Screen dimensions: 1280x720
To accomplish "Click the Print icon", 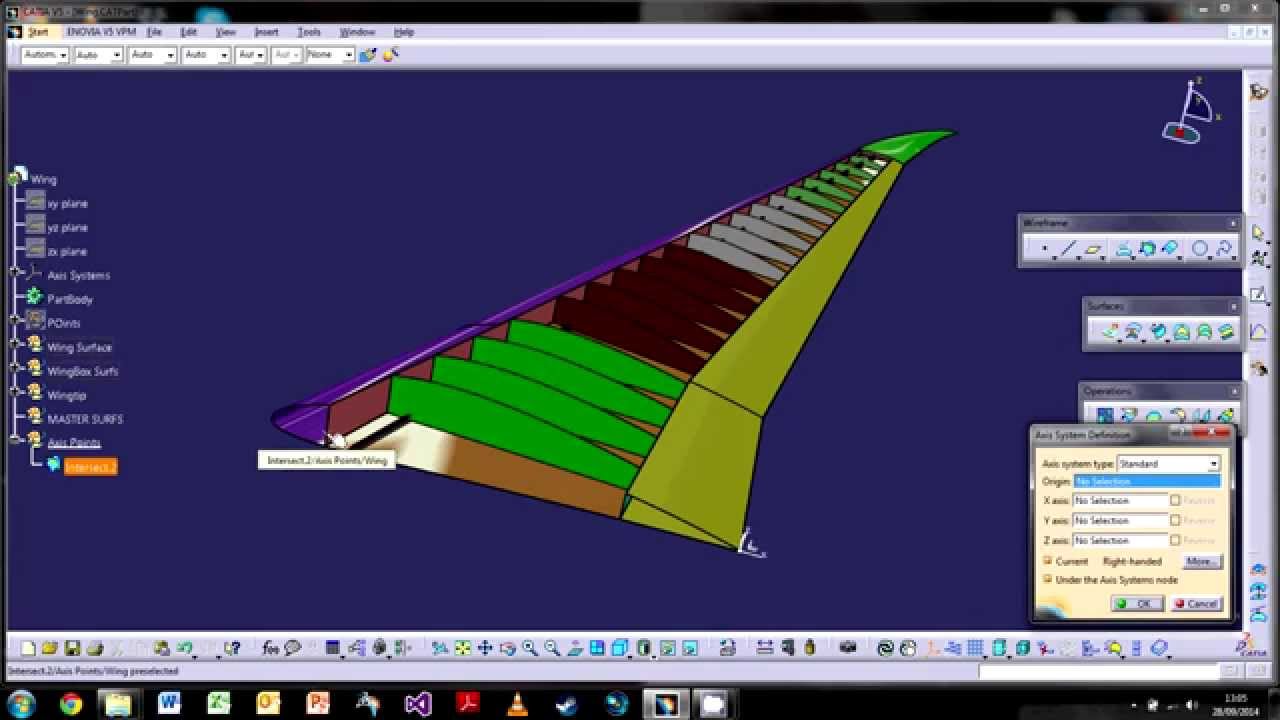I will (x=94, y=648).
